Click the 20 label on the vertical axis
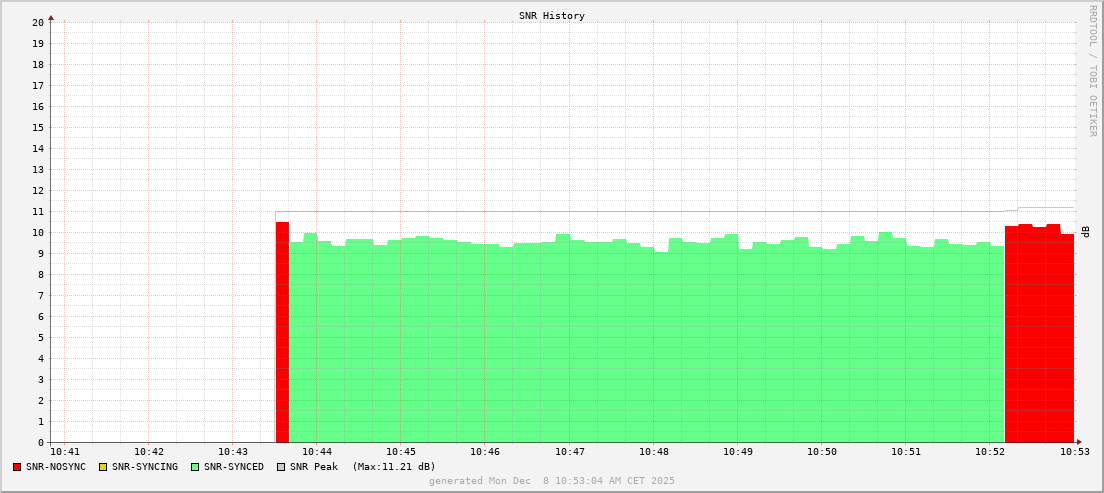Image resolution: width=1104 pixels, height=493 pixels. [37, 22]
